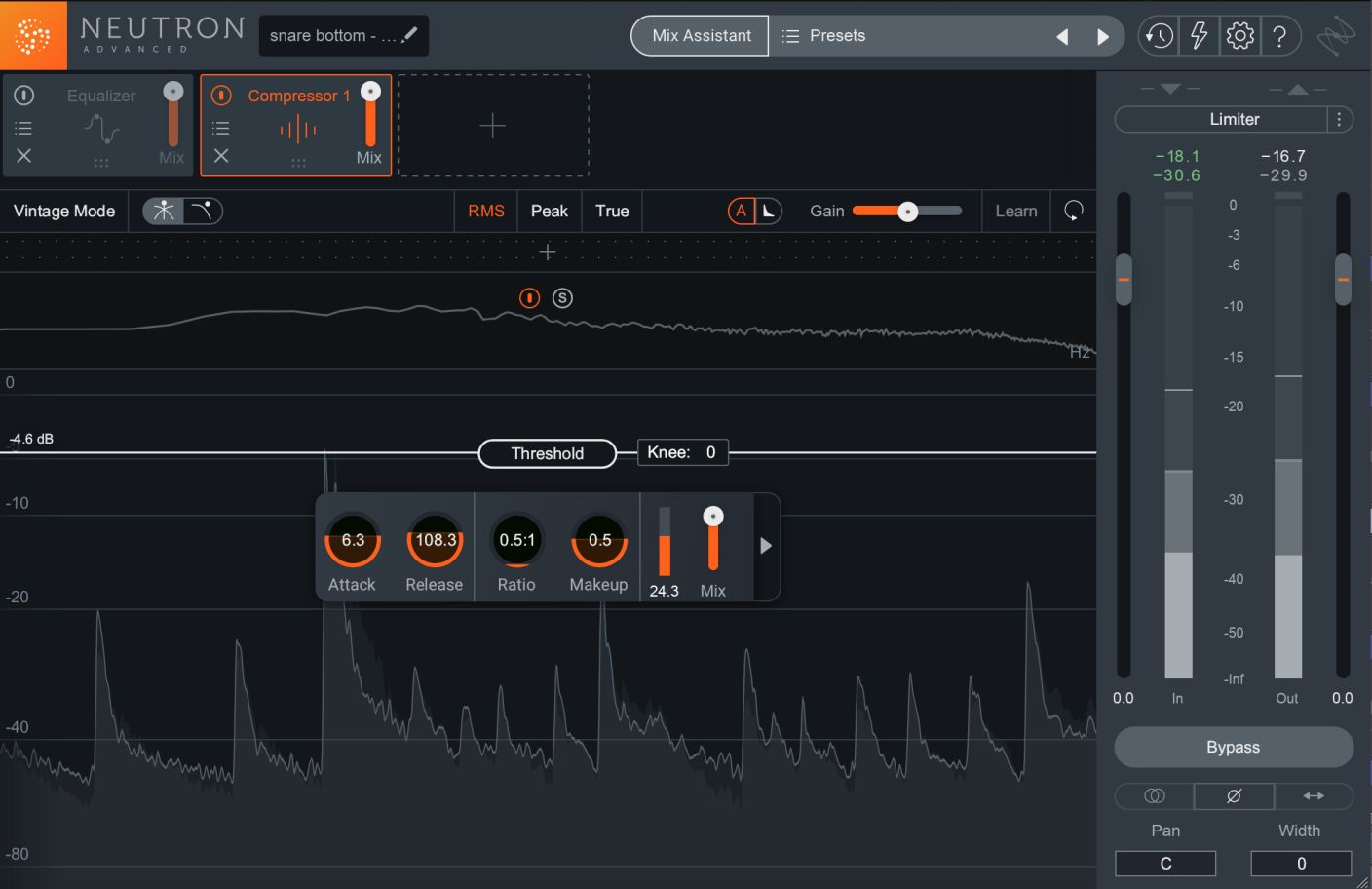This screenshot has height=889, width=1372.
Task: Click the Bypass button
Action: pyautogui.click(x=1234, y=748)
